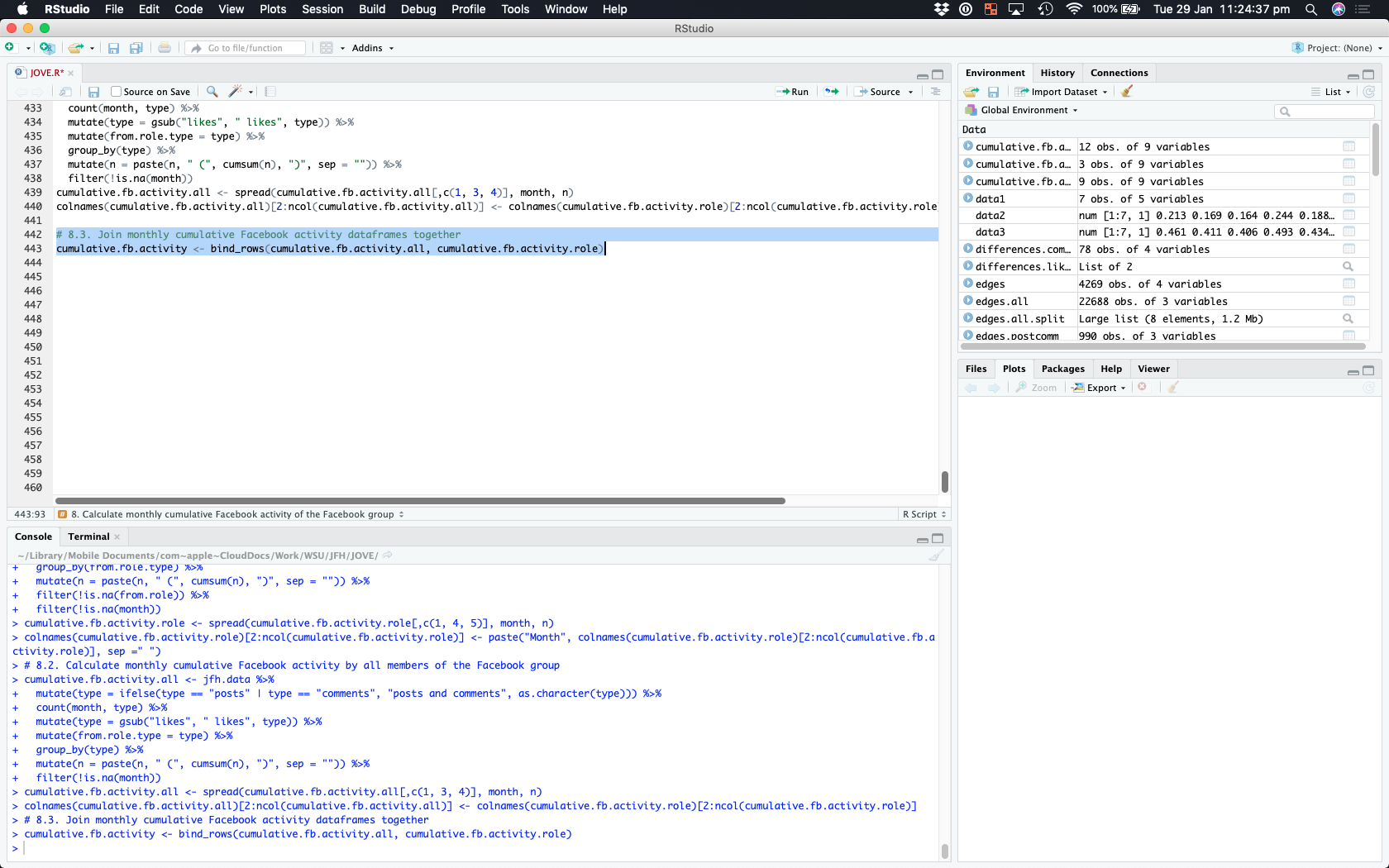Click the Export button in Plots pane

1100,388
